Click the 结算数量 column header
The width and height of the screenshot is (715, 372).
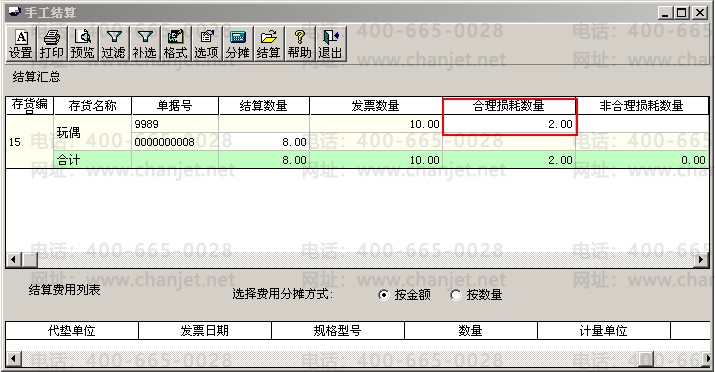click(264, 105)
